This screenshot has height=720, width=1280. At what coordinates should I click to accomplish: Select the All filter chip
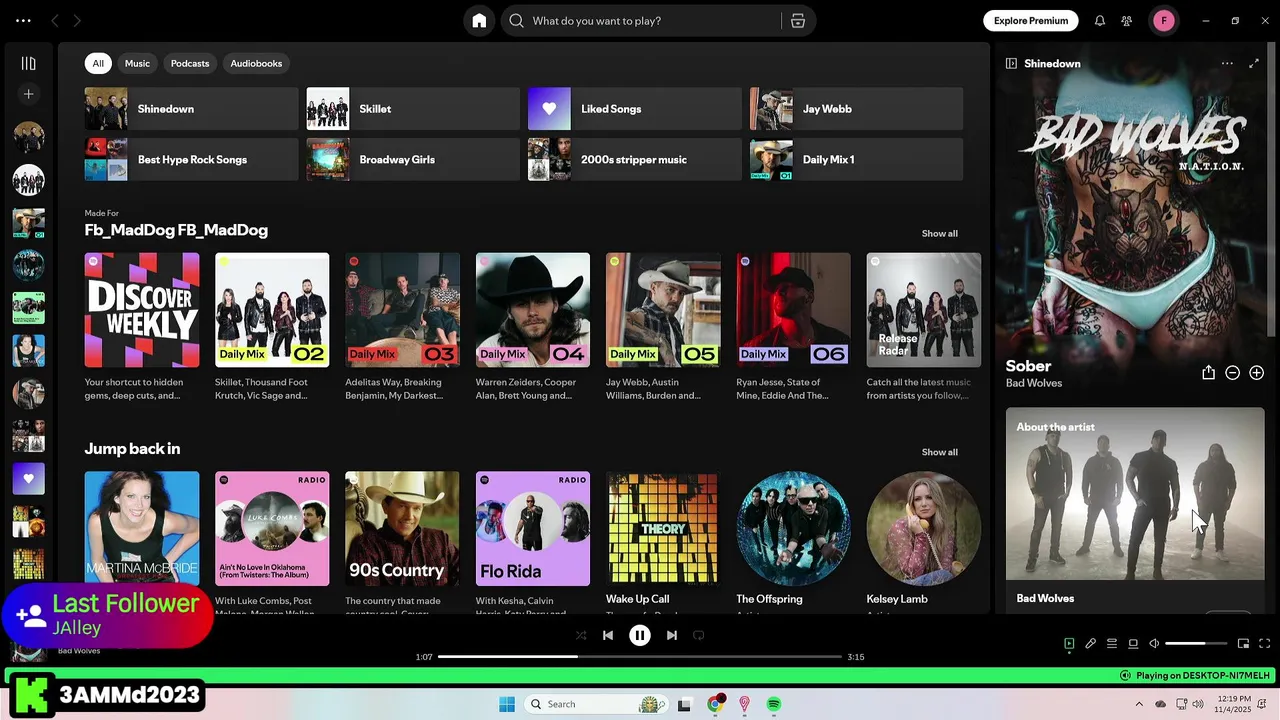98,63
